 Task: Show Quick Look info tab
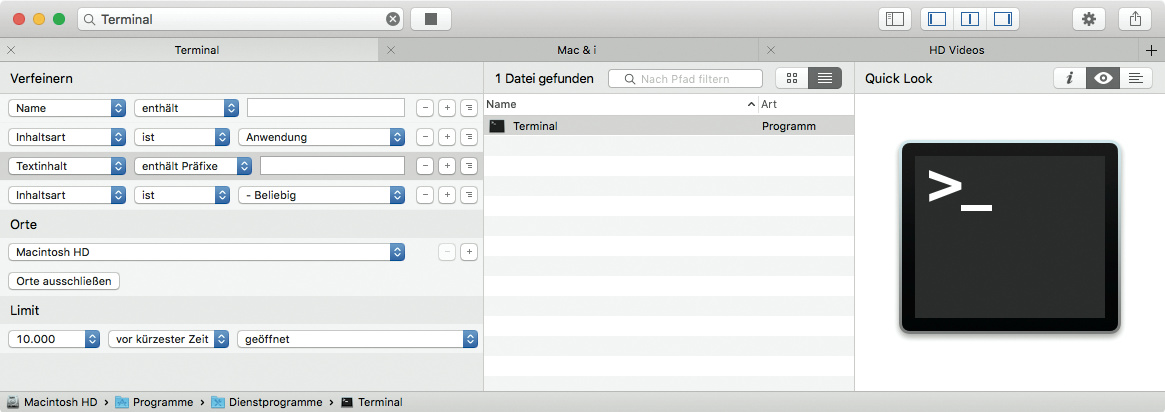[x=1069, y=78]
